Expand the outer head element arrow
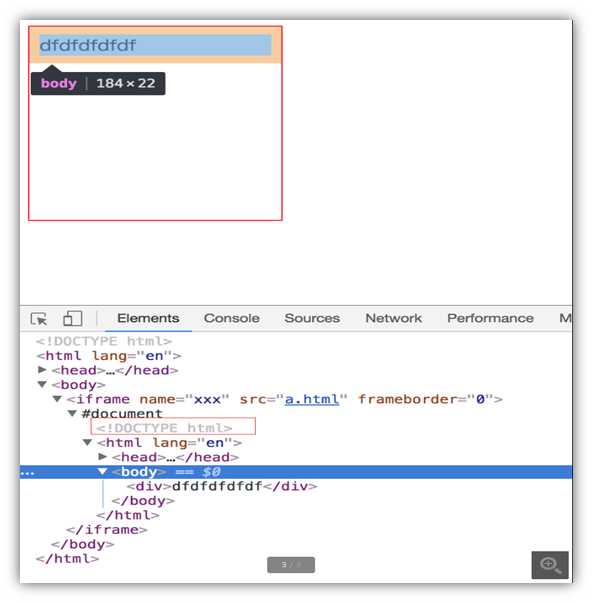 click(42, 370)
